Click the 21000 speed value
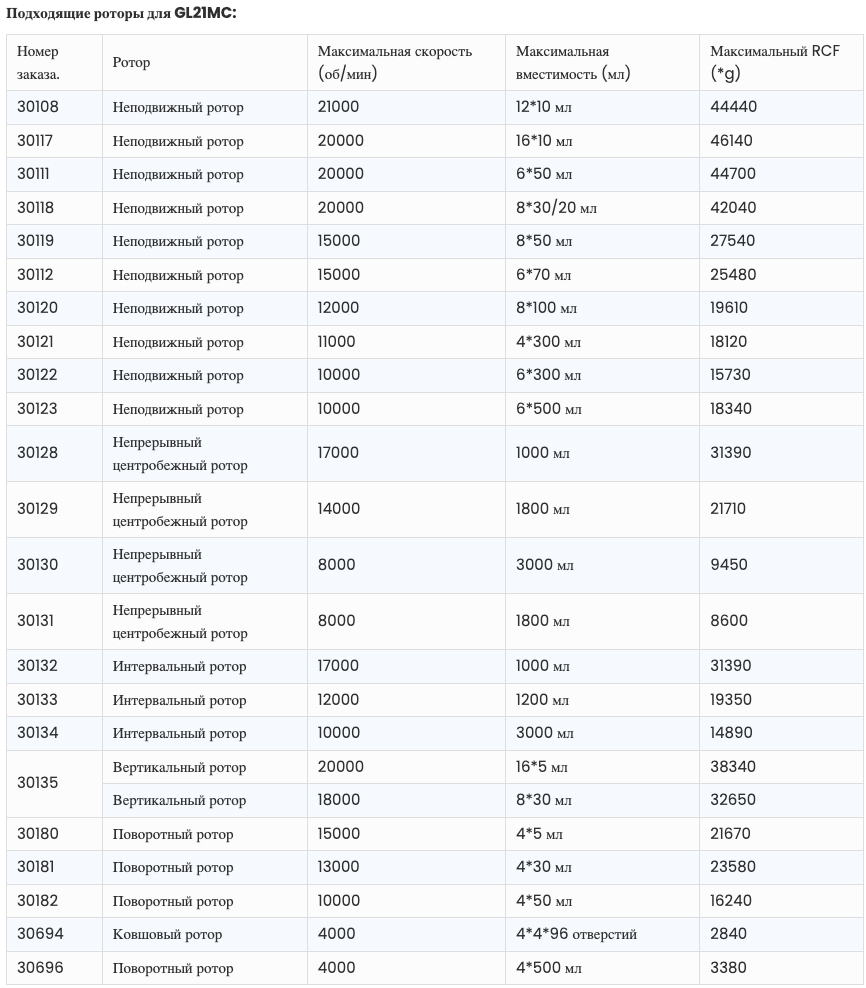 coord(339,107)
